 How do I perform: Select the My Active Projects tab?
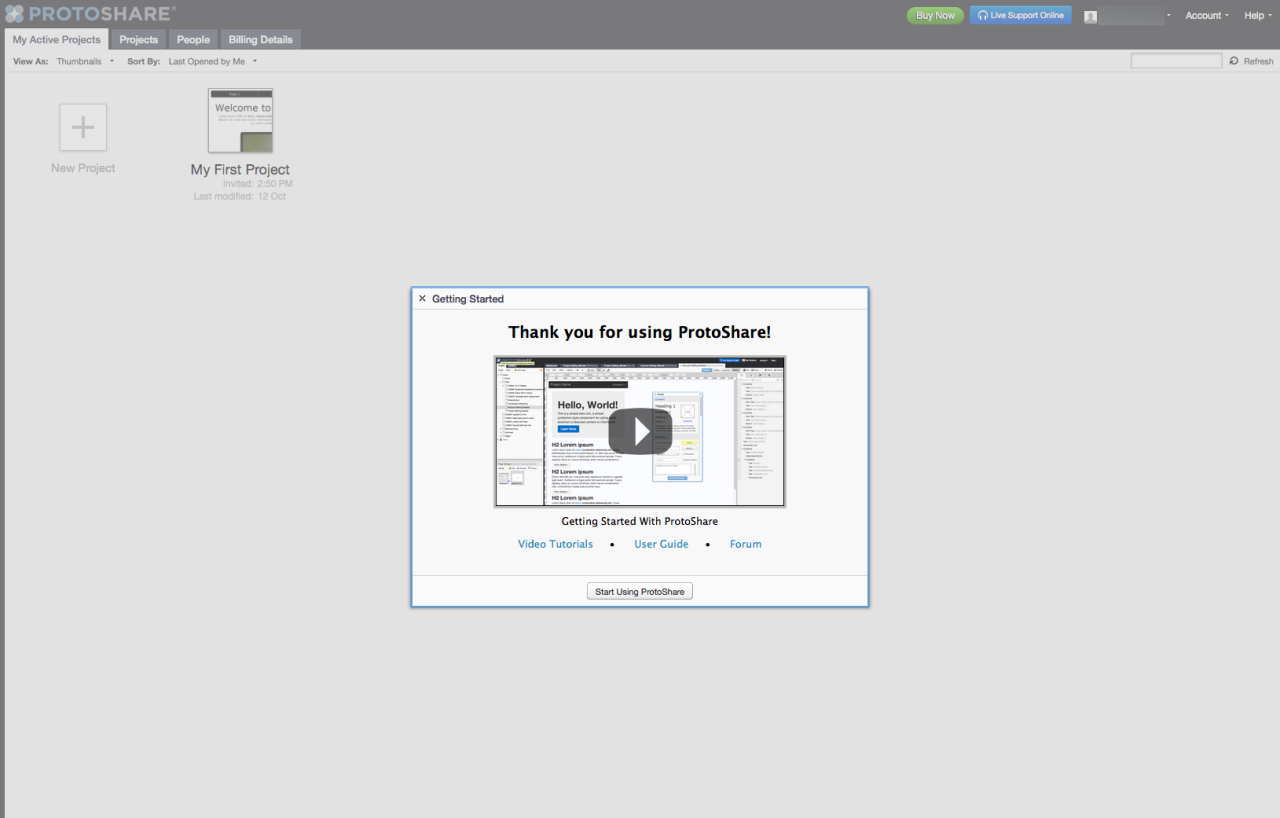[x=56, y=40]
